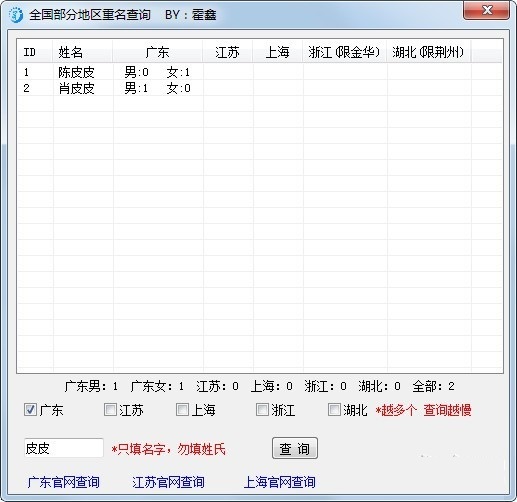Click the 姓名 column header
This screenshot has width=517, height=502.
click(x=83, y=52)
